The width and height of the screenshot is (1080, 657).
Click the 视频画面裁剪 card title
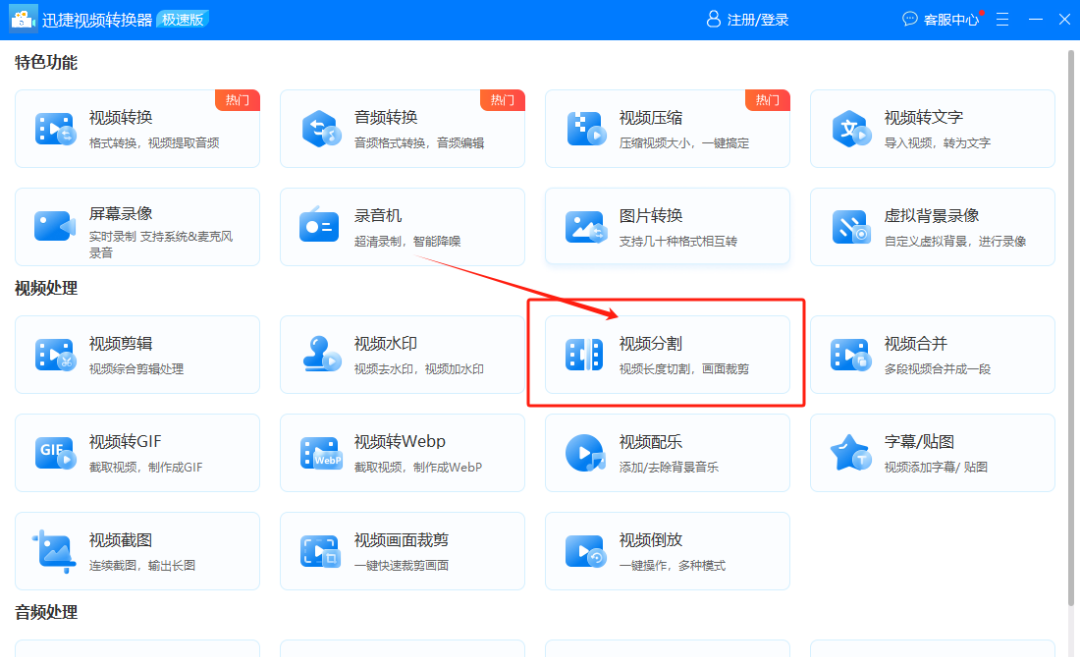point(402,540)
